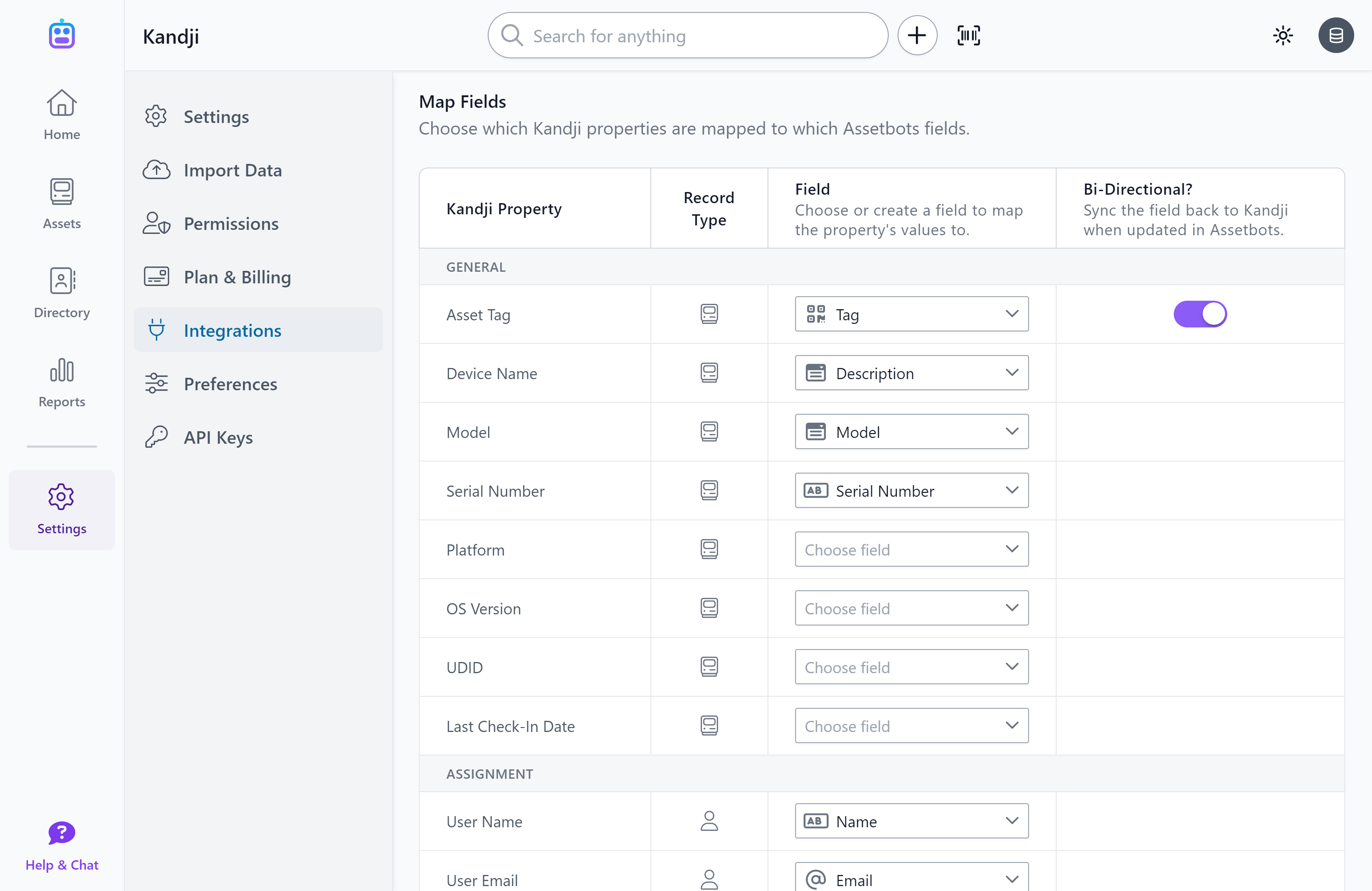This screenshot has width=1372, height=891.
Task: Open Preferences page
Action: tap(258, 384)
